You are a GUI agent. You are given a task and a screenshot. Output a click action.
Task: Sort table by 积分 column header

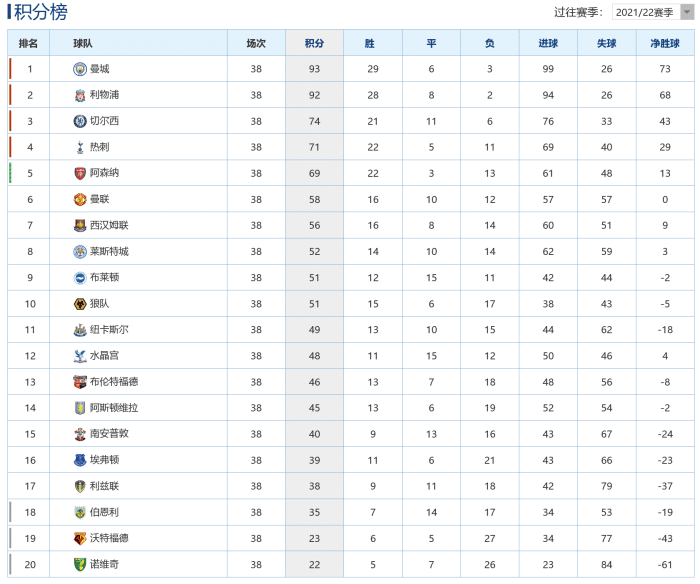pos(314,43)
